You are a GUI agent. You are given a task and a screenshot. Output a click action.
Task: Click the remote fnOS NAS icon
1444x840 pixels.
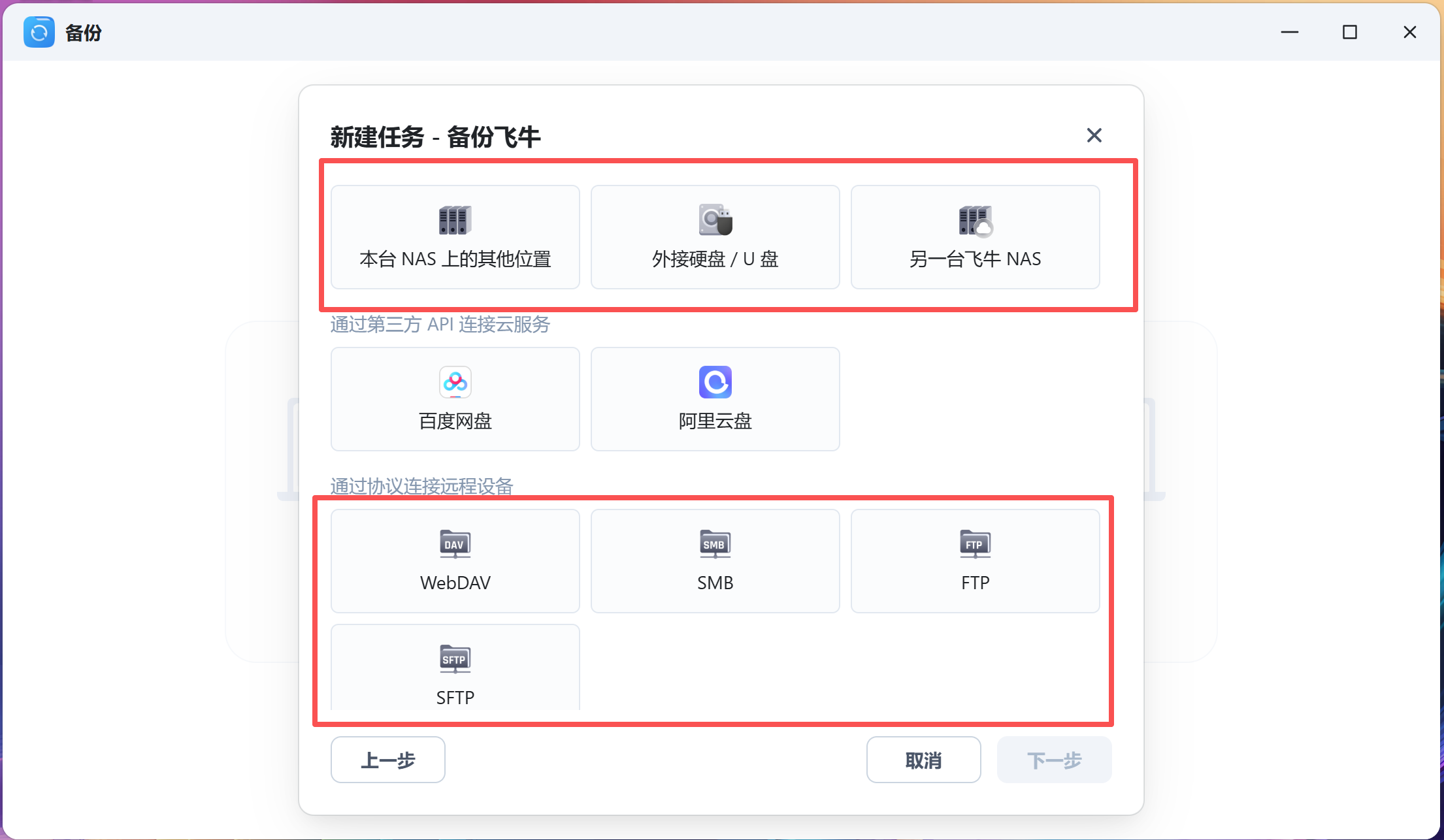pyautogui.click(x=975, y=220)
